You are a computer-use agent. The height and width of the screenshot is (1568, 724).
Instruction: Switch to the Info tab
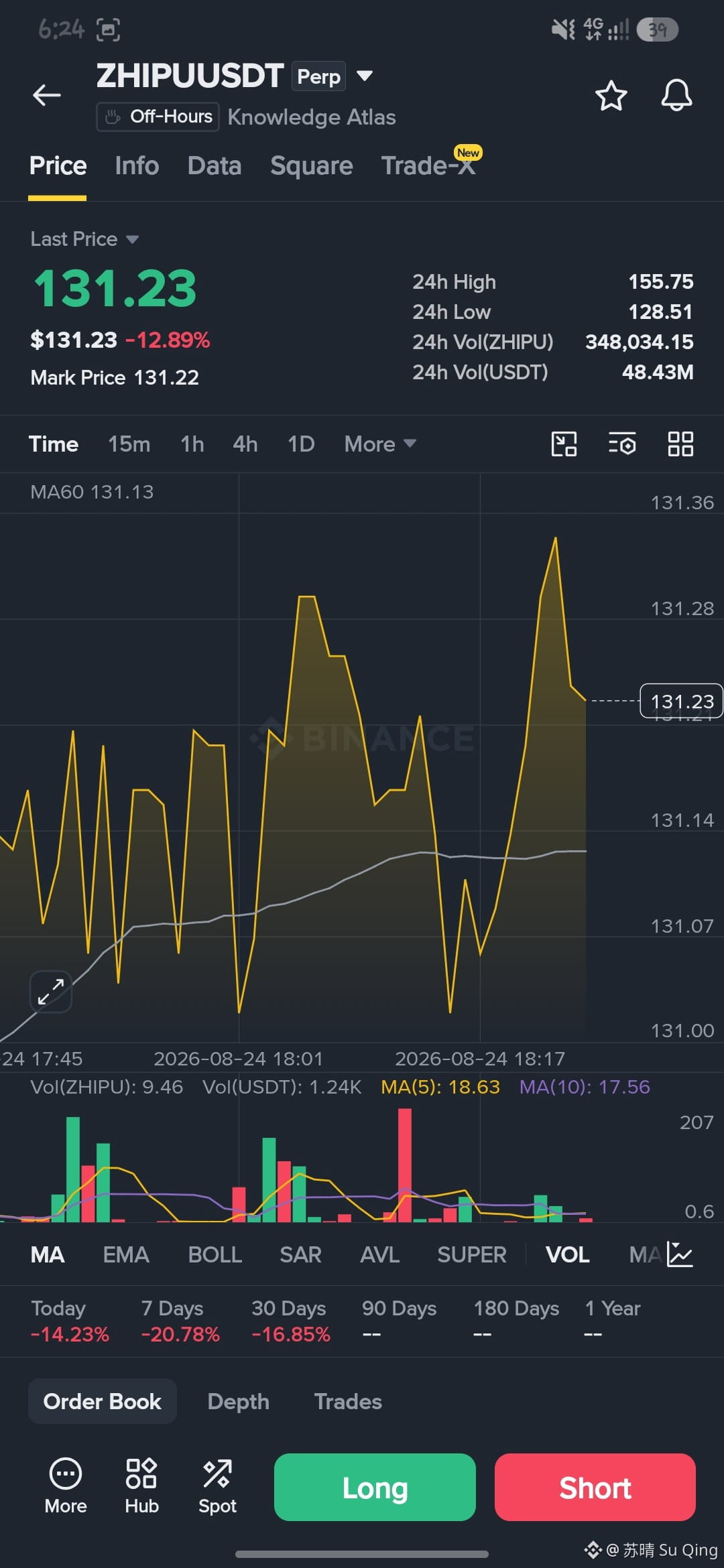click(137, 166)
